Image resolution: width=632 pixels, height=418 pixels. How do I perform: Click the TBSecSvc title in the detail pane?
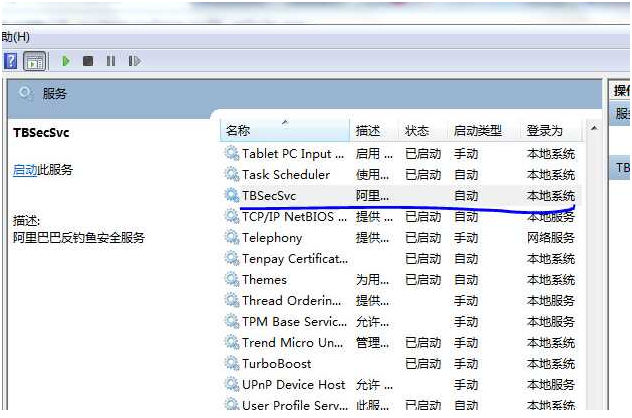[41, 133]
